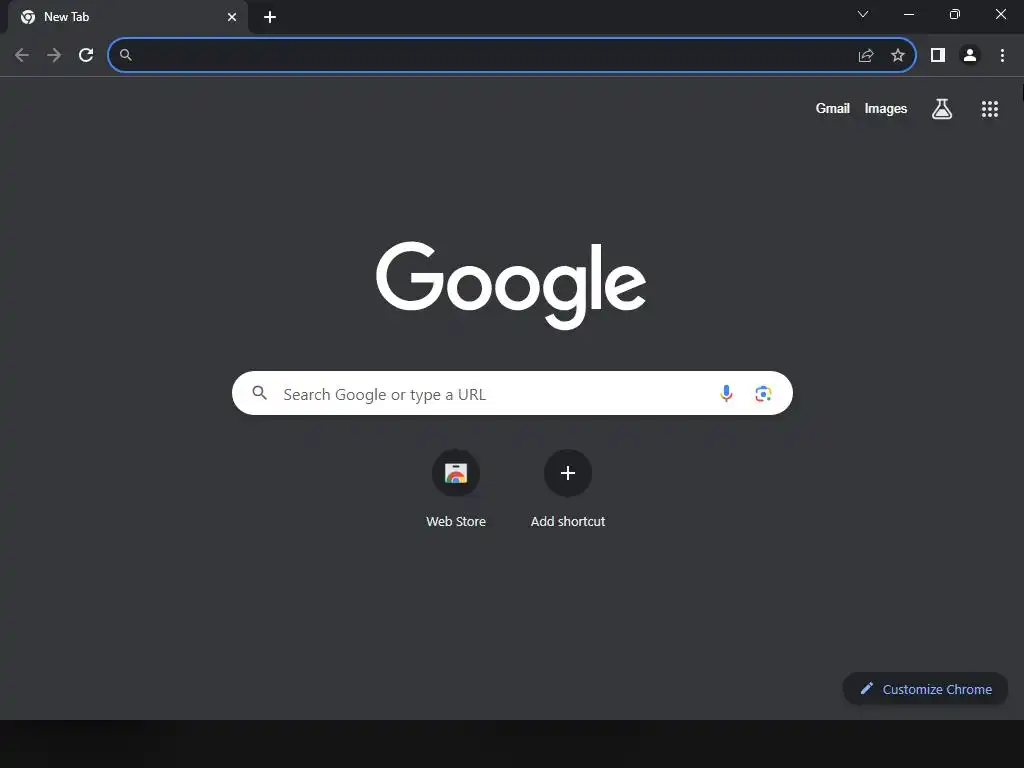Image resolution: width=1024 pixels, height=768 pixels.
Task: Click the Google logo
Action: click(x=511, y=285)
